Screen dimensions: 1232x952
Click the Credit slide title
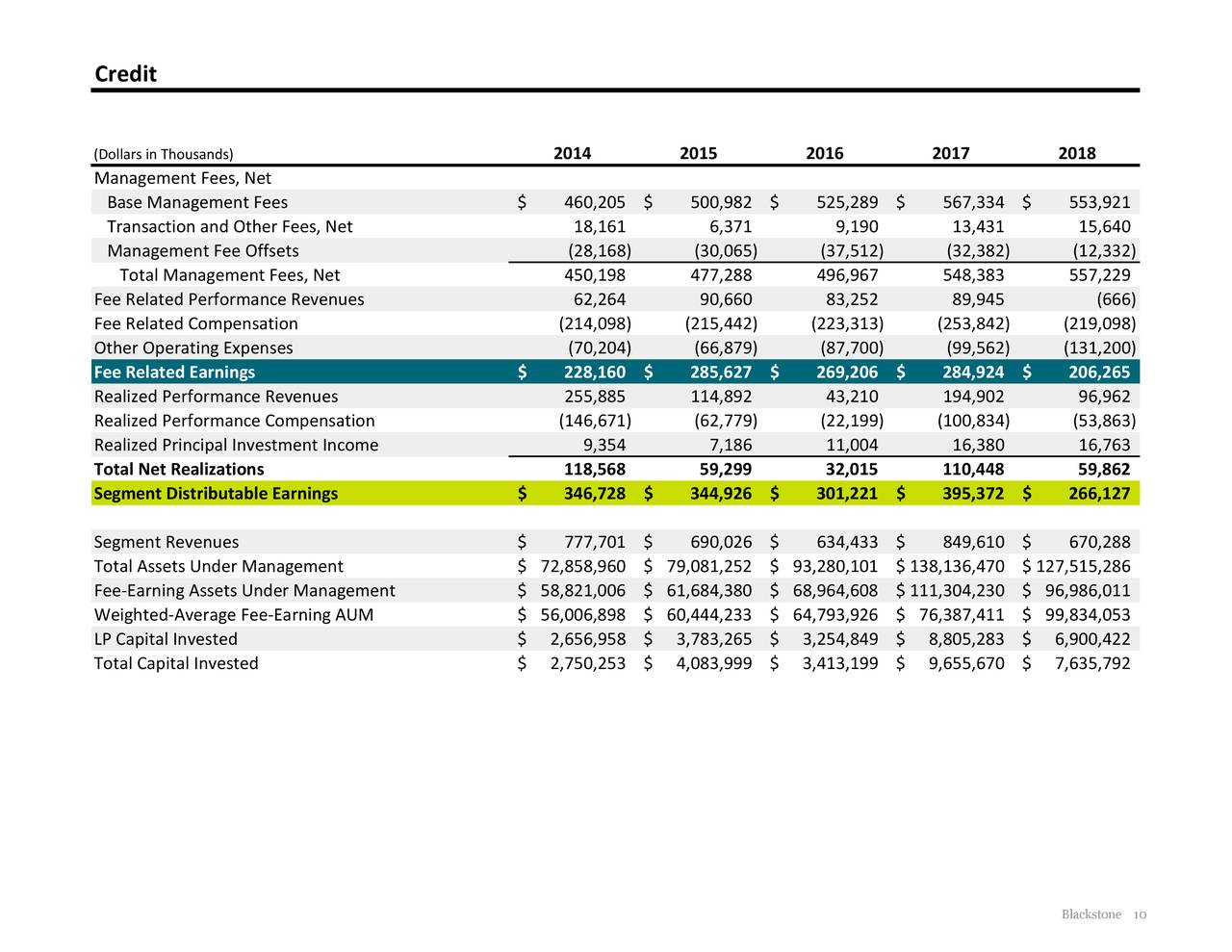[124, 73]
